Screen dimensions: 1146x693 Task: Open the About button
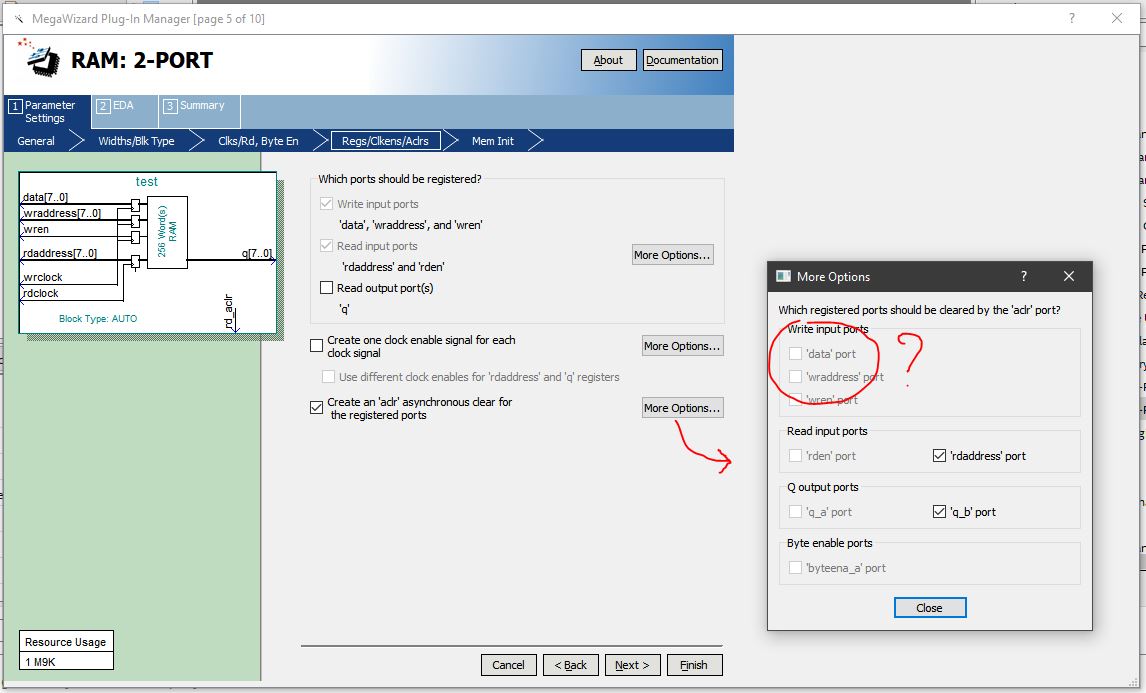click(x=609, y=60)
